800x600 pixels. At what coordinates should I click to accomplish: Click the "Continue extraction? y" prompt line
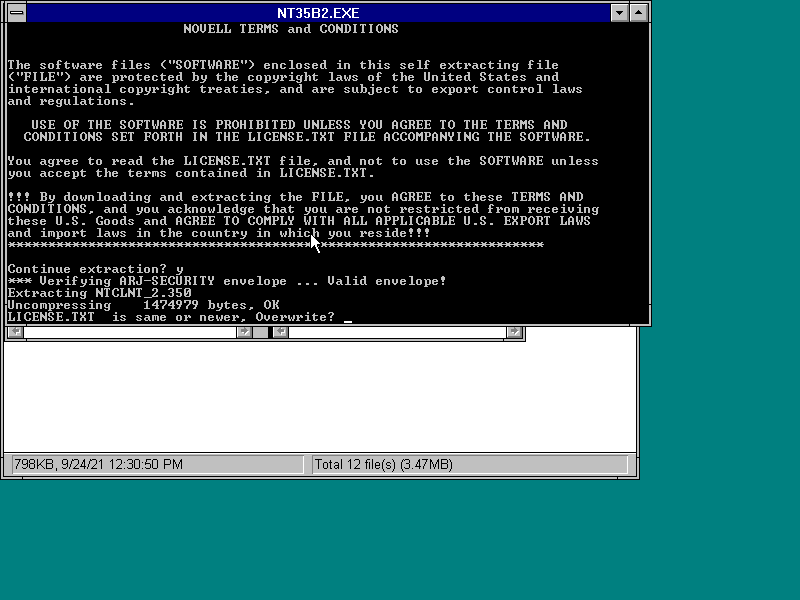pos(95,269)
